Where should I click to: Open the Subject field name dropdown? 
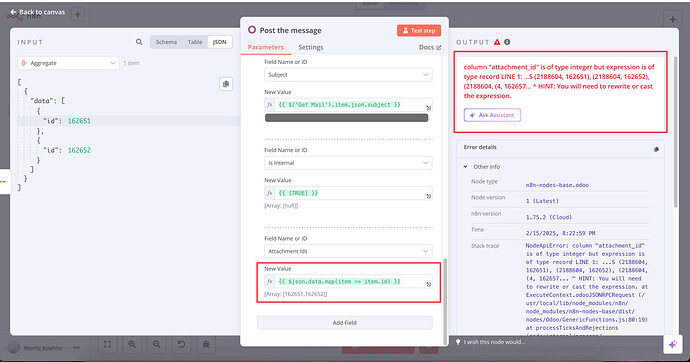click(348, 75)
